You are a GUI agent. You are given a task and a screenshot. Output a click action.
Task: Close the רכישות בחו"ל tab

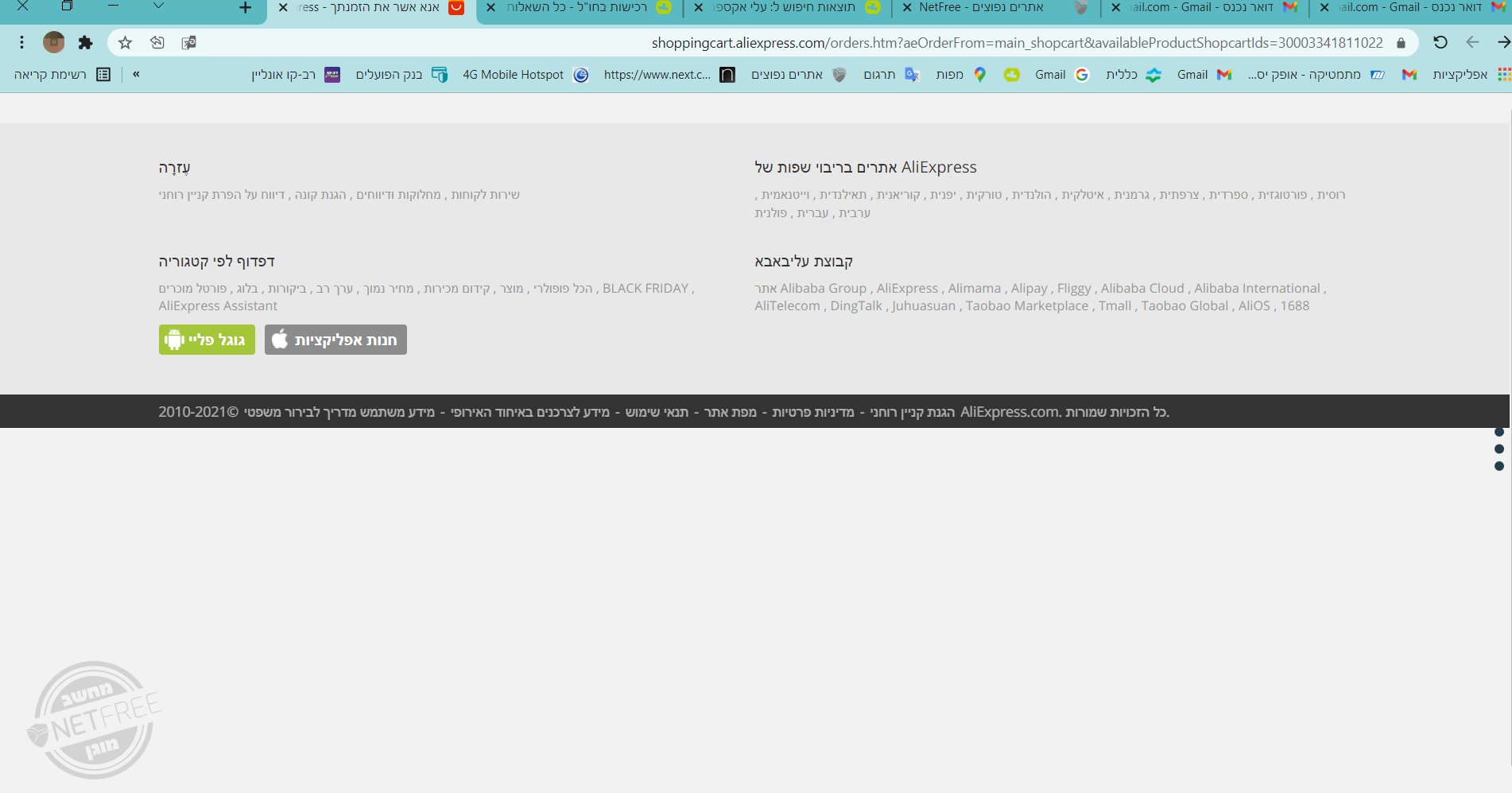click(x=490, y=8)
